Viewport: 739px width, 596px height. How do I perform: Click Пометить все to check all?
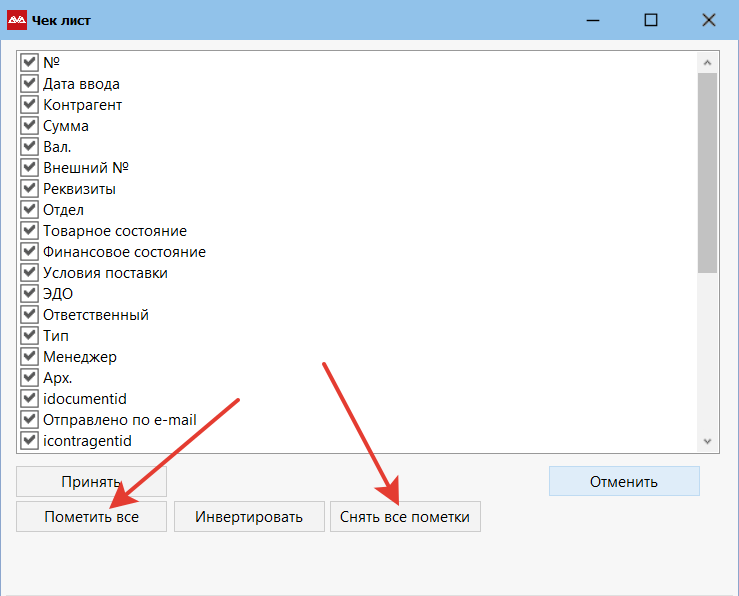pos(91,517)
